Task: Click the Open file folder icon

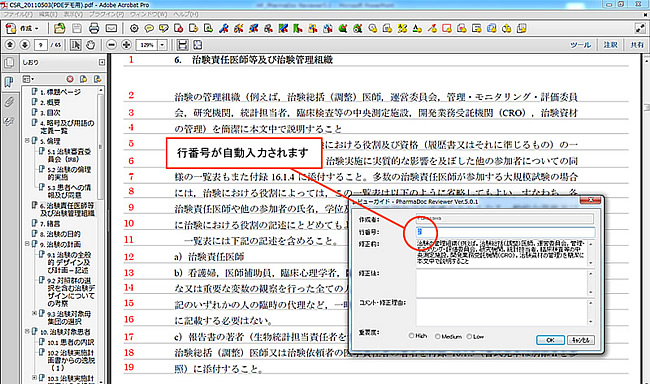Action: pos(60,28)
